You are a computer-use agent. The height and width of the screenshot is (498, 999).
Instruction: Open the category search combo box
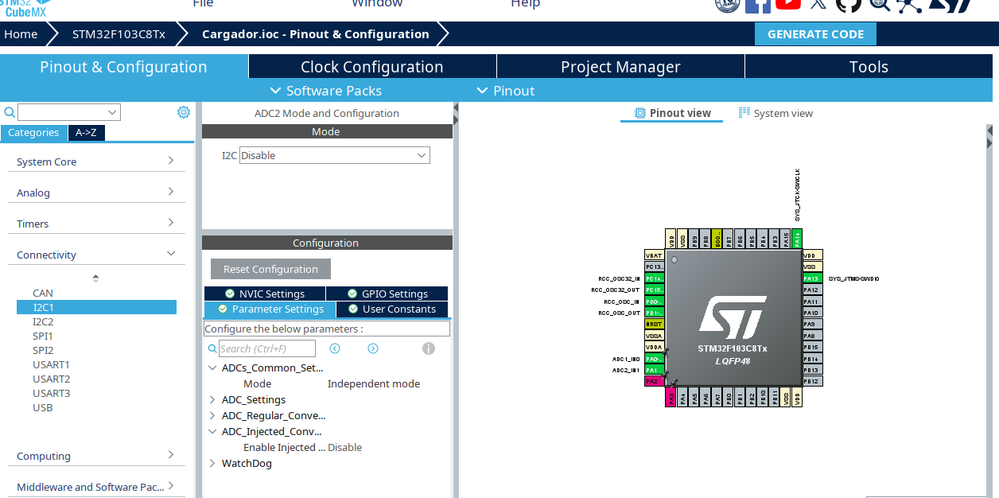69,113
